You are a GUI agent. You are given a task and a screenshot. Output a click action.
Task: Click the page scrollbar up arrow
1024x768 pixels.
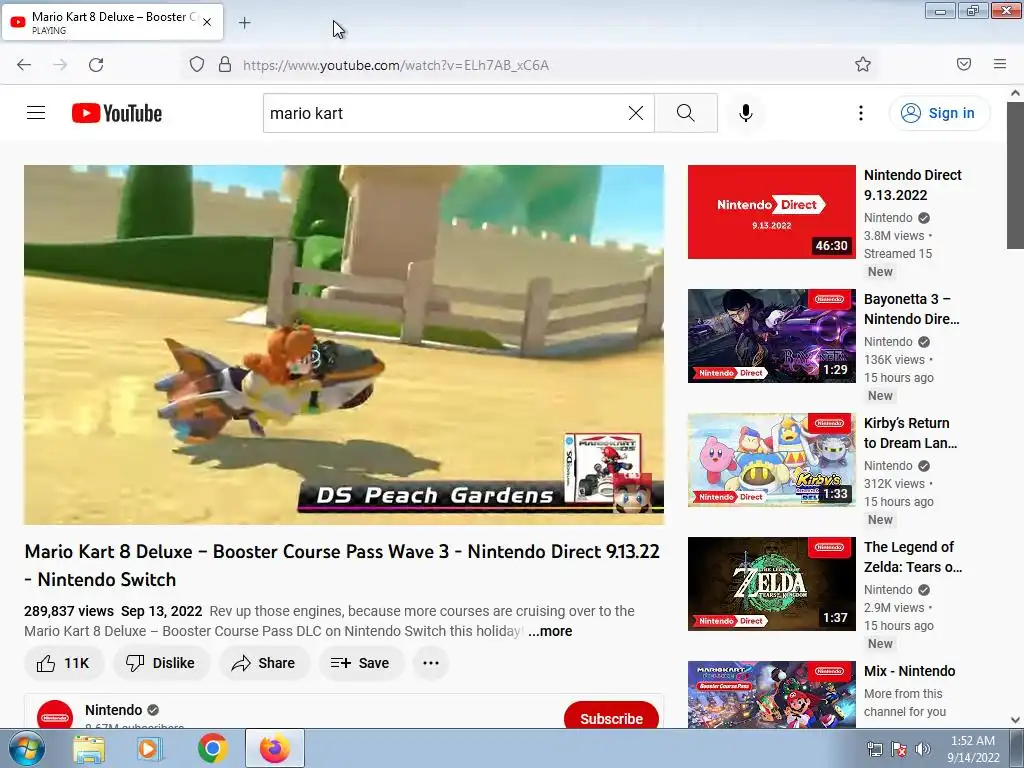[x=1016, y=93]
